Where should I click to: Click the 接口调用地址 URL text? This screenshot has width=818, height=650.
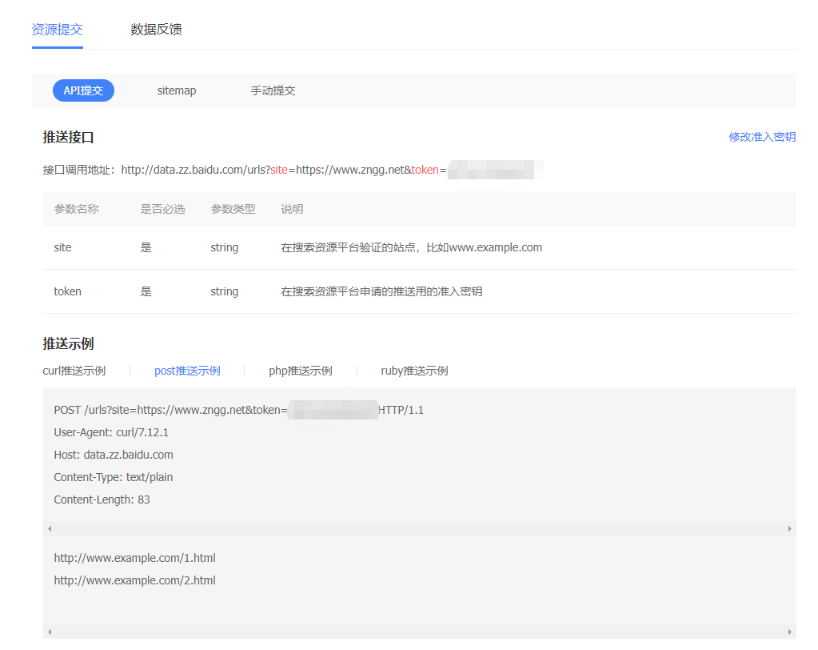click(x=284, y=170)
